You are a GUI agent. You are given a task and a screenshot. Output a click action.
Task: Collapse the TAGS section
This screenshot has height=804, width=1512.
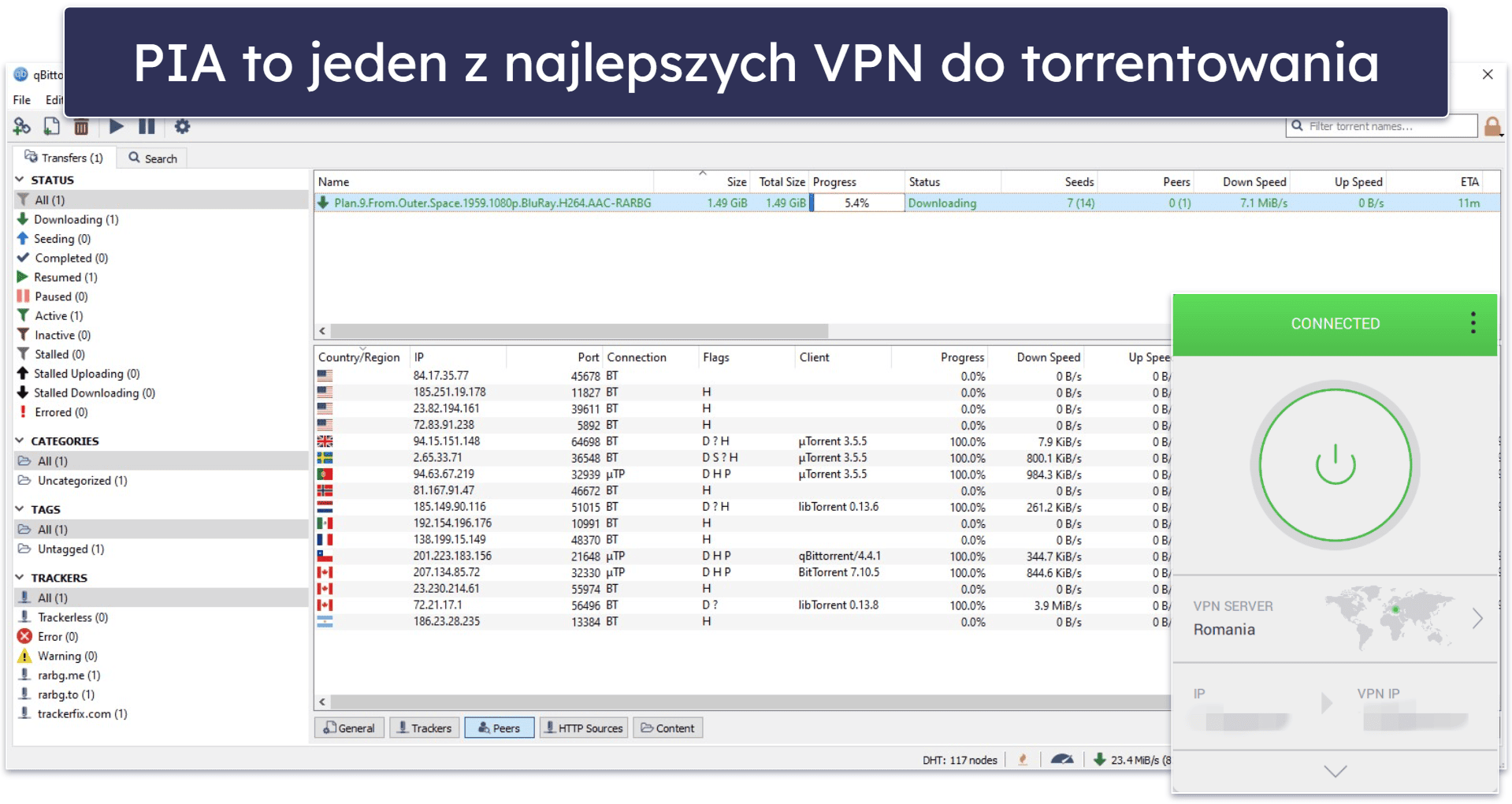pyautogui.click(x=20, y=509)
